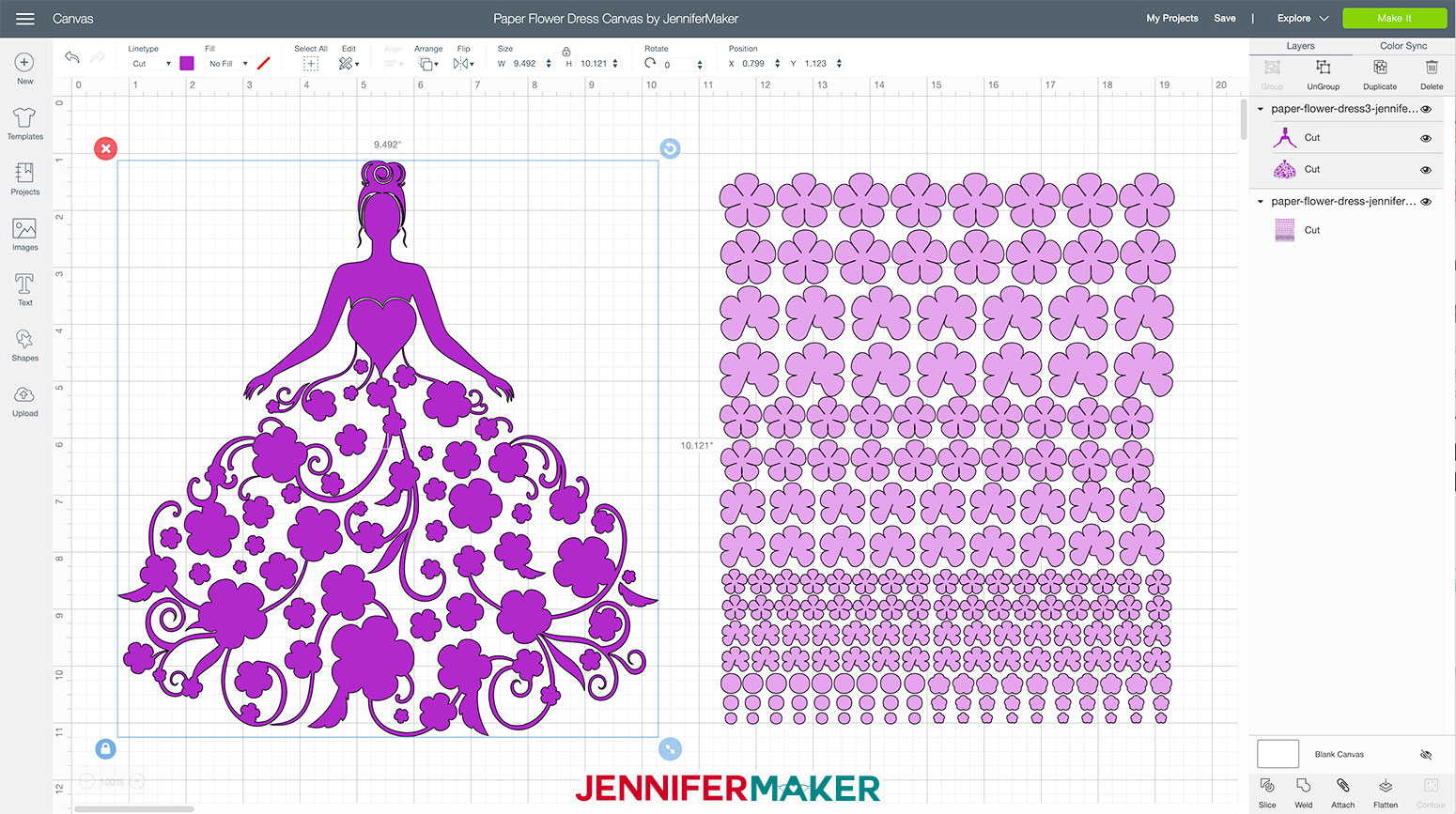Adjust the Rotate stepper arrows
Screen dimensions: 1456x814
700,64
